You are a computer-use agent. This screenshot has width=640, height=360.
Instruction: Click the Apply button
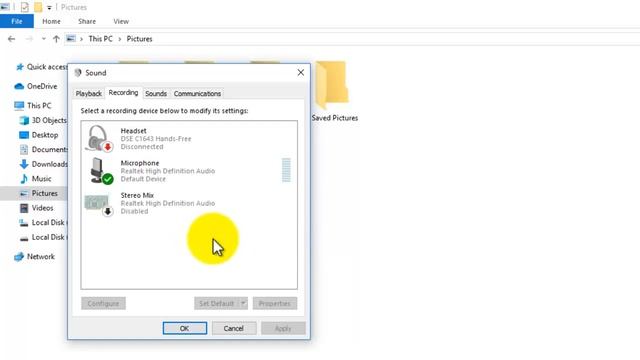click(283, 328)
